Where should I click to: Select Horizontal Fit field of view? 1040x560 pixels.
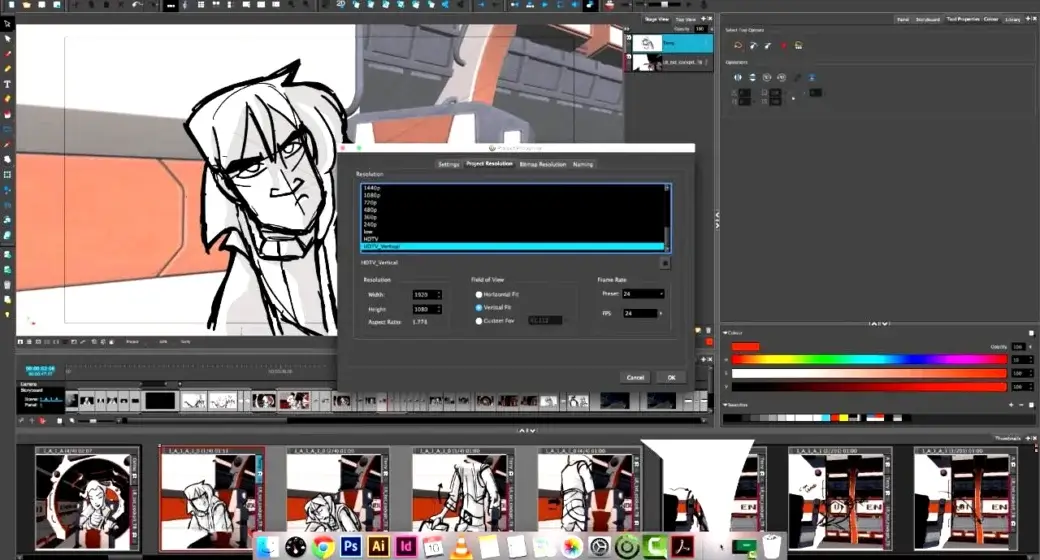pyautogui.click(x=479, y=294)
